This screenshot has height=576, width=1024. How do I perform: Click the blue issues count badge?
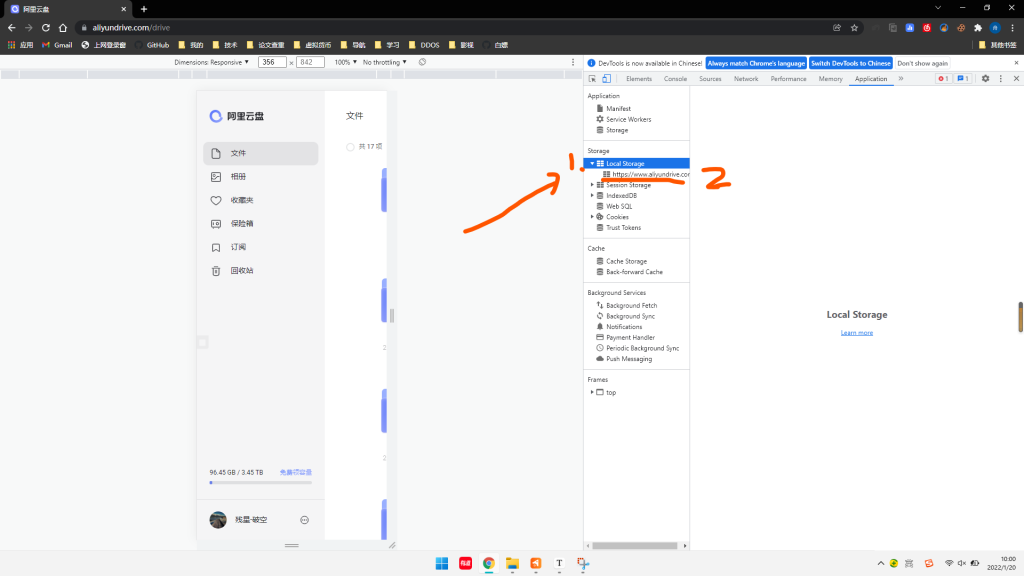(x=963, y=78)
